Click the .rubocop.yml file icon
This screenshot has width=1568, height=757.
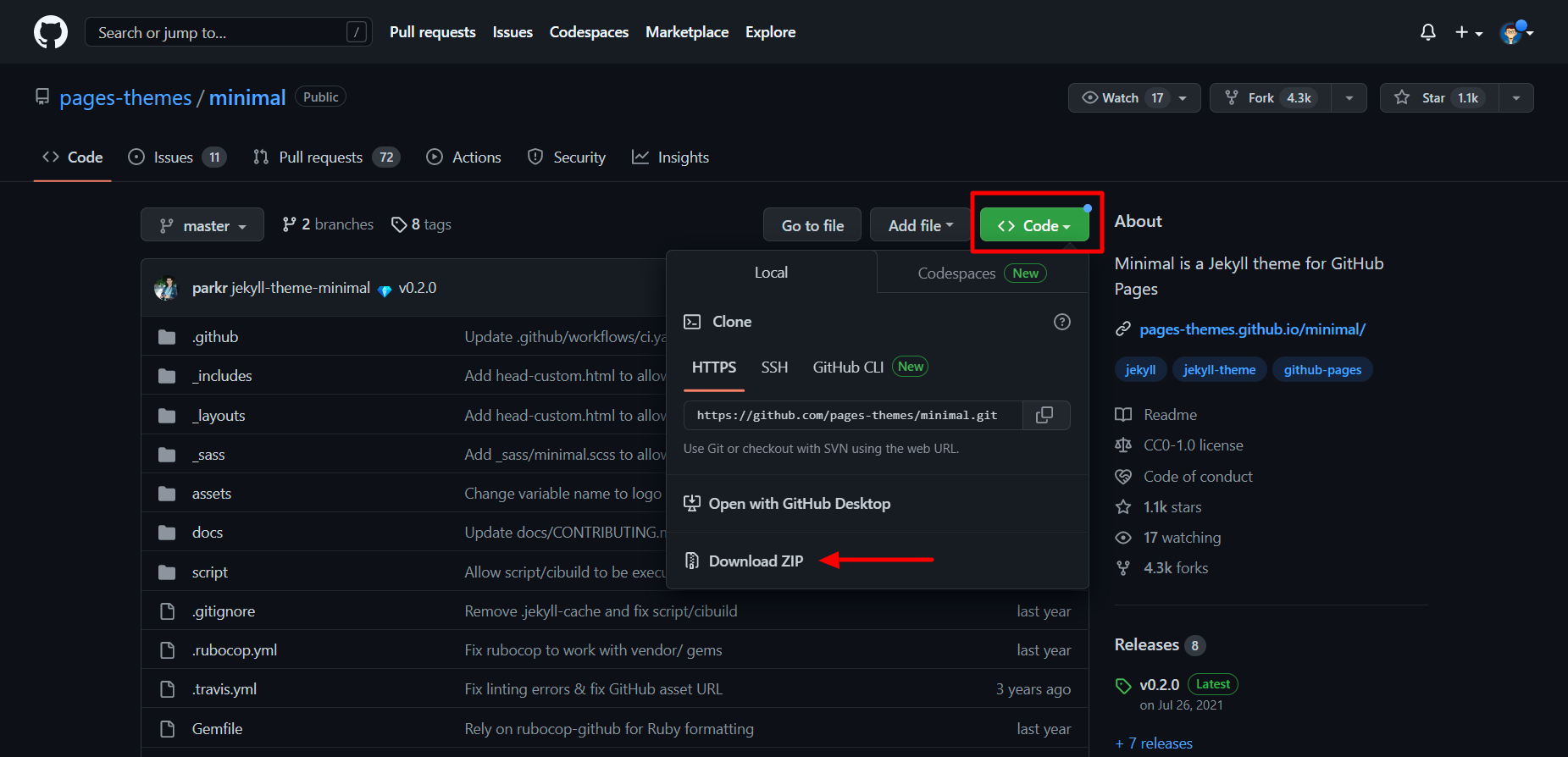coord(167,650)
